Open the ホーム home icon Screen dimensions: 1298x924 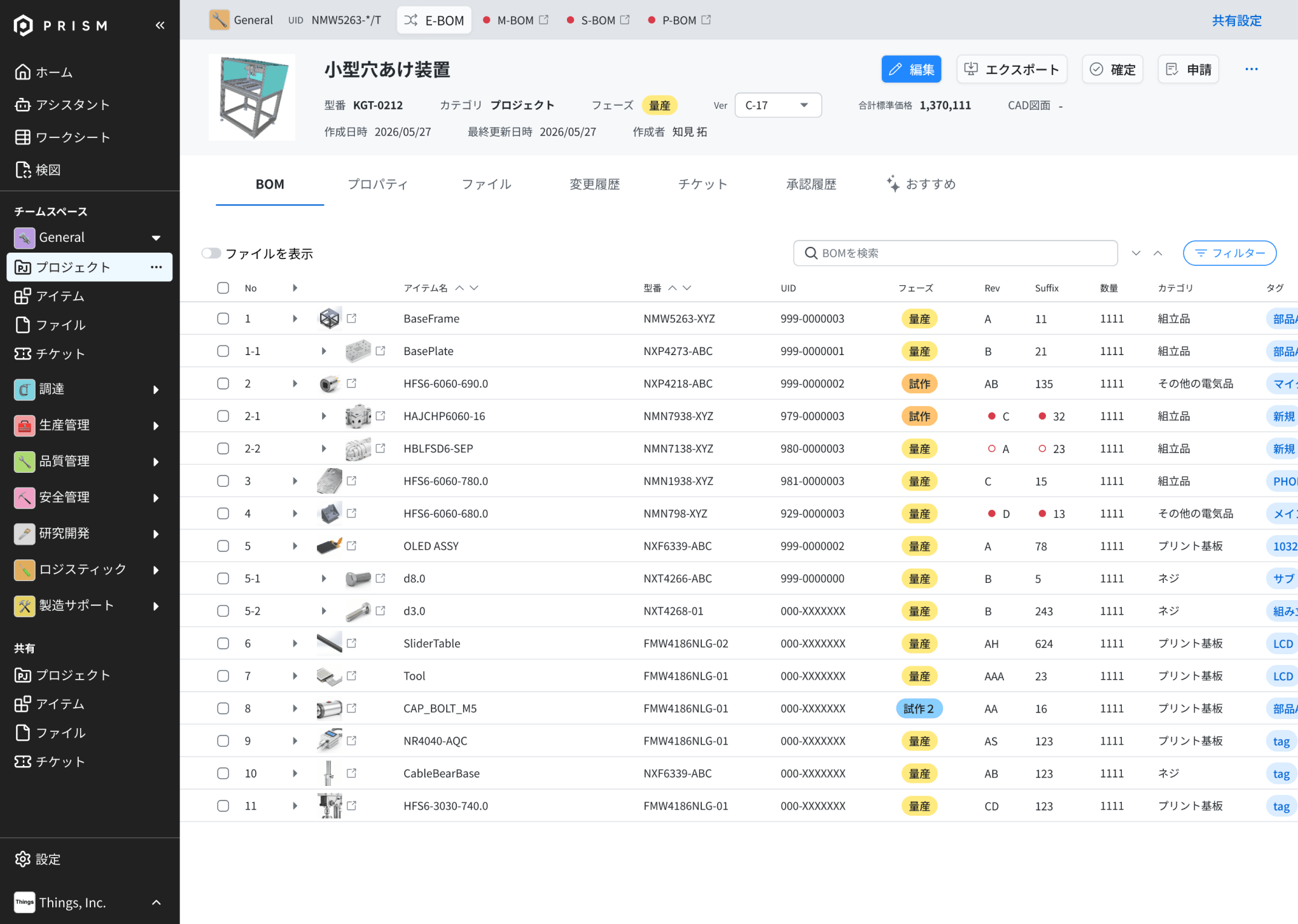point(23,72)
